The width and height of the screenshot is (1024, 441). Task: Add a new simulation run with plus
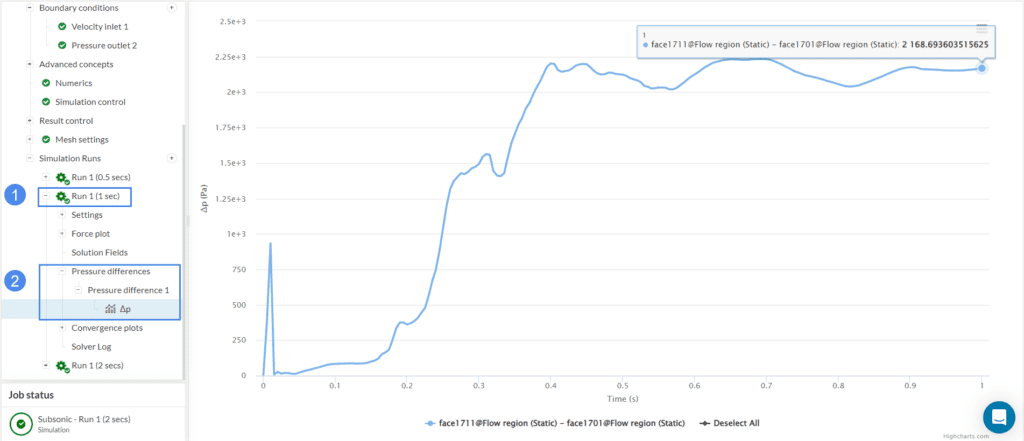click(x=171, y=158)
